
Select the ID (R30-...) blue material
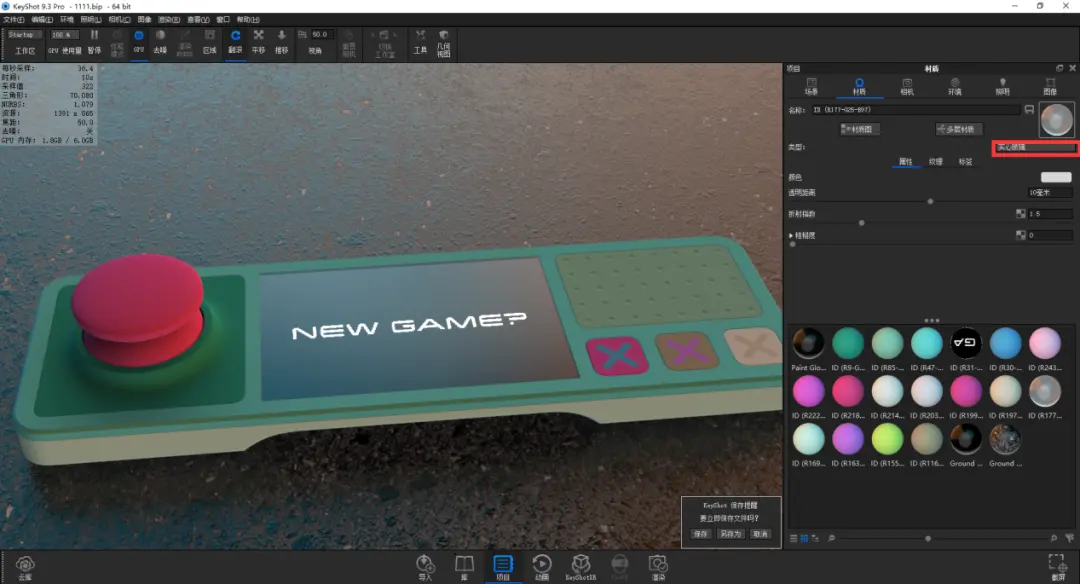1005,343
